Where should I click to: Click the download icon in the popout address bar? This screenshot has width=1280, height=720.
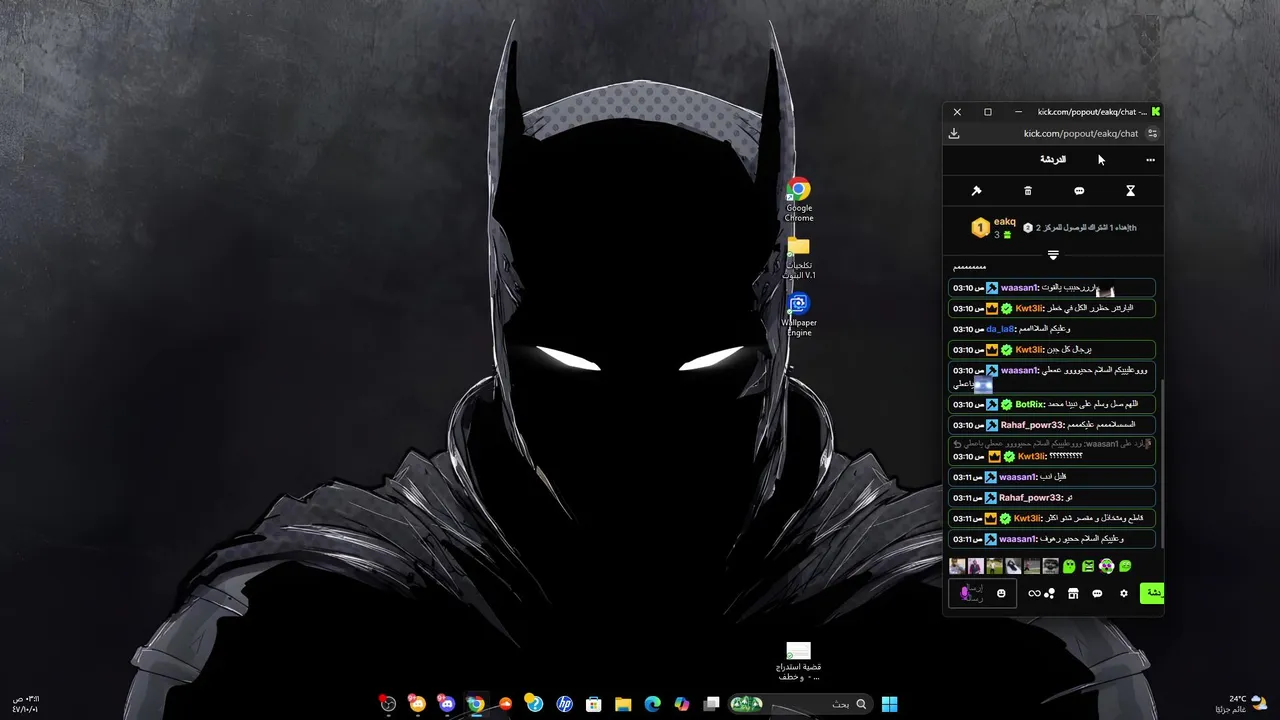click(954, 133)
